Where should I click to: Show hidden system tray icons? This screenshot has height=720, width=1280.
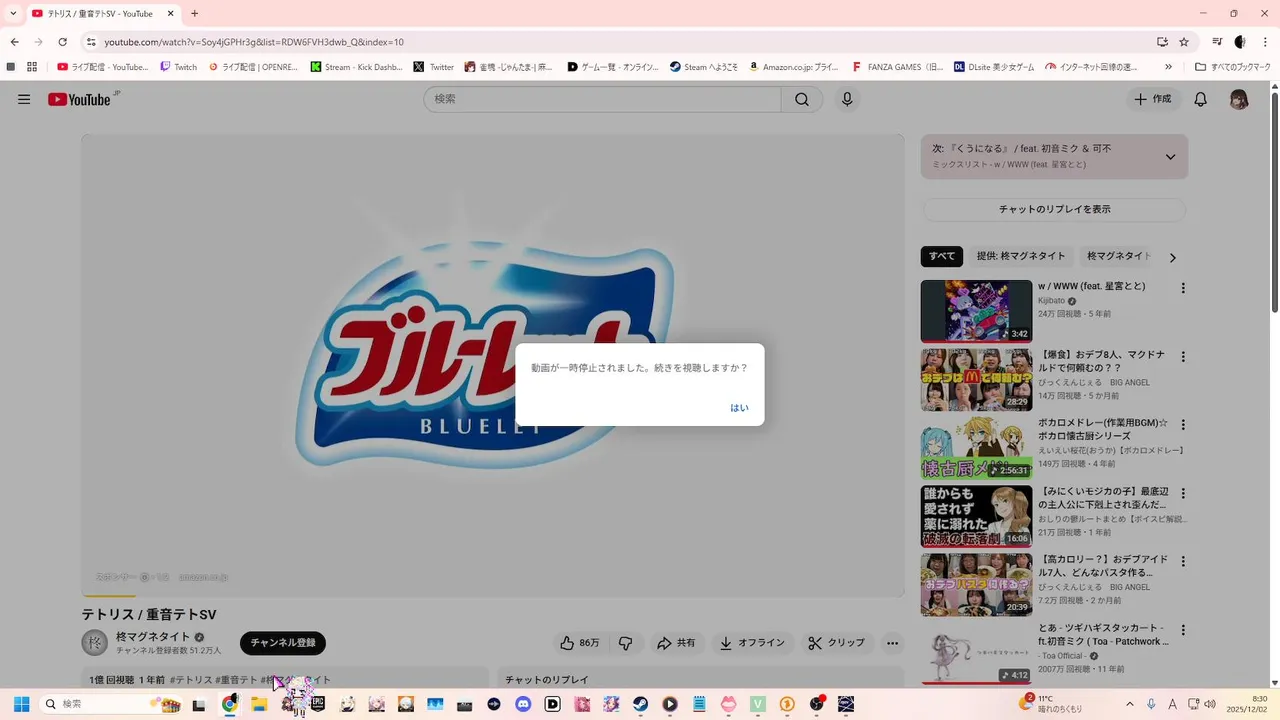point(1130,704)
